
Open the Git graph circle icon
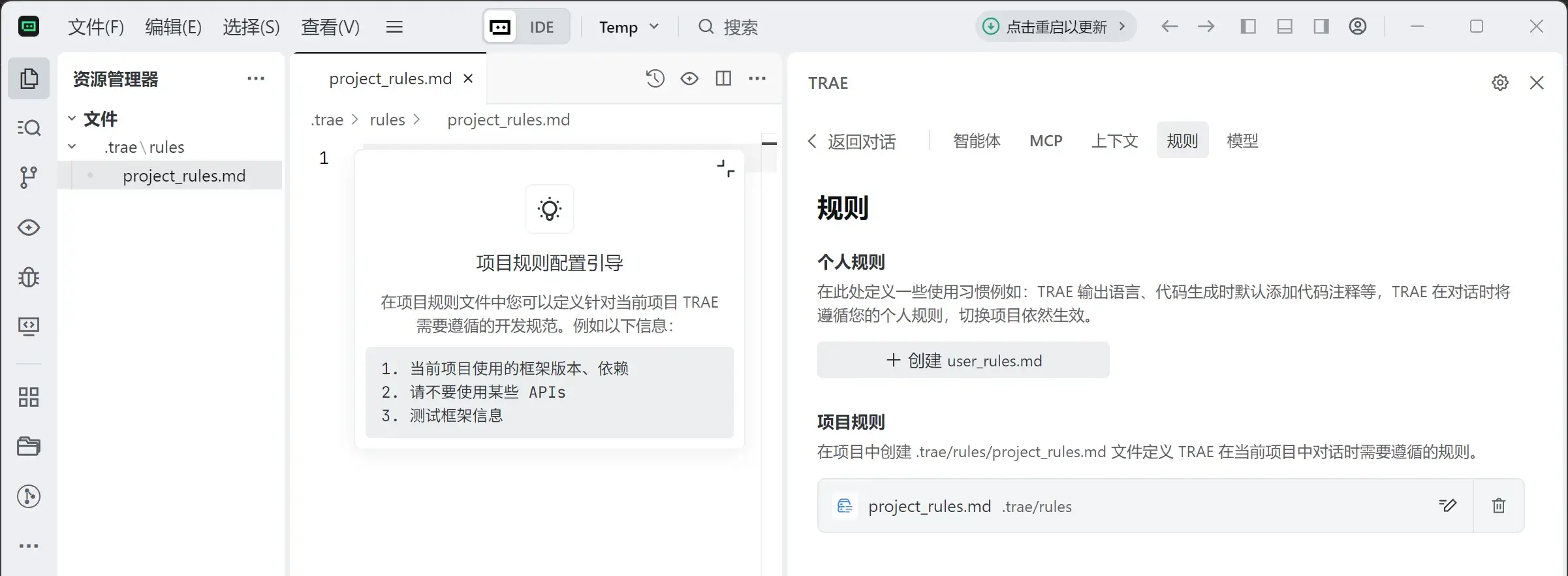(29, 496)
